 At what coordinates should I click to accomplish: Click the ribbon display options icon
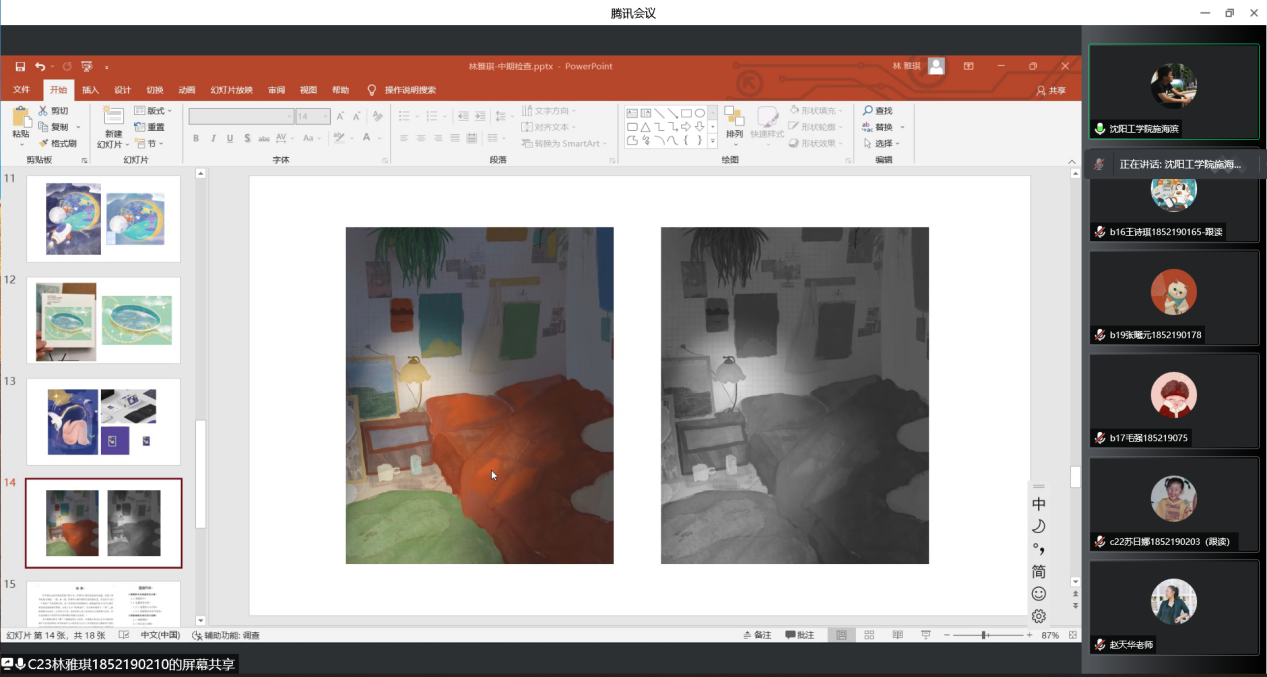pos(968,66)
